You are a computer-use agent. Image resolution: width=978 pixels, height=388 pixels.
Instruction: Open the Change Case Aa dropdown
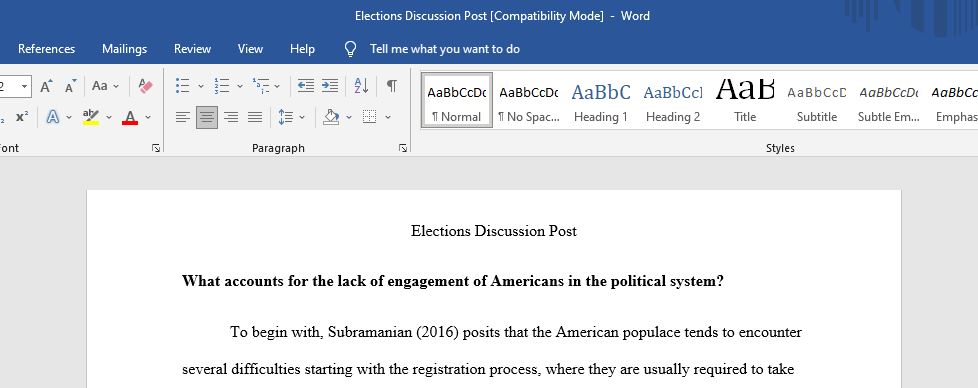click(x=105, y=85)
